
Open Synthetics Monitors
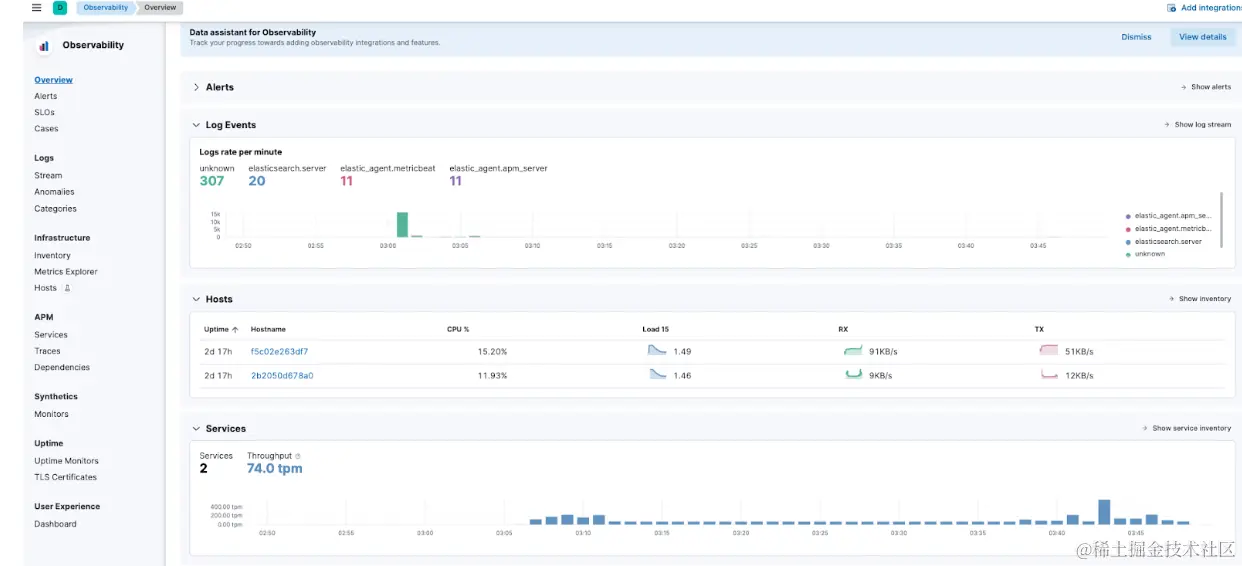tap(51, 414)
